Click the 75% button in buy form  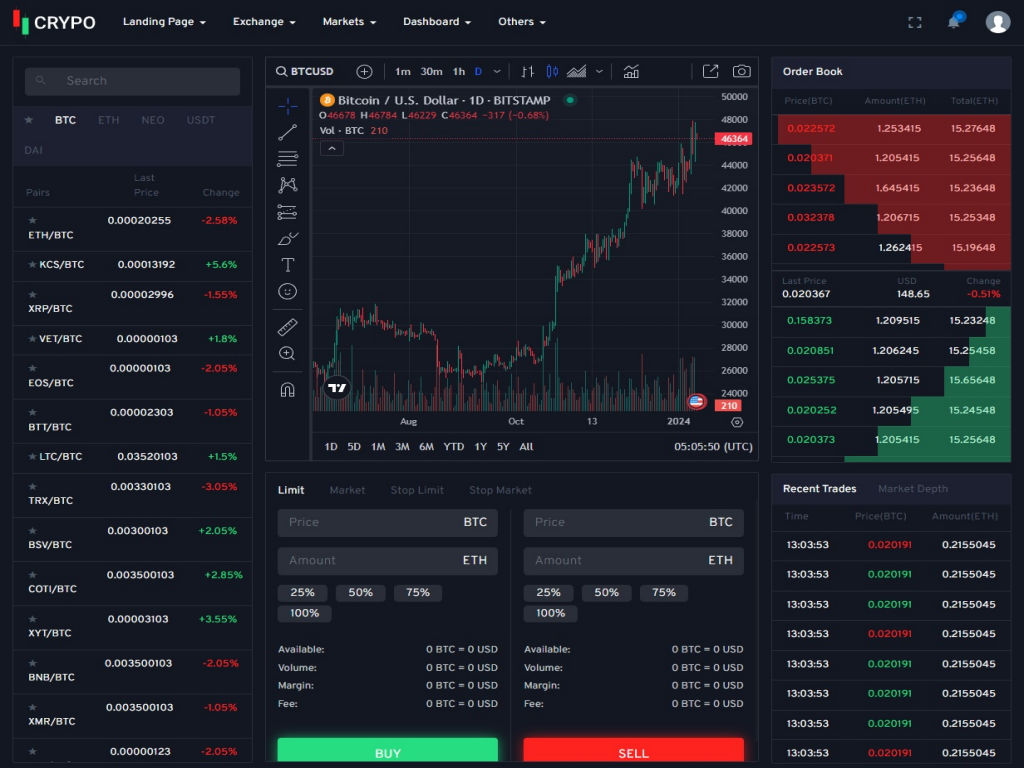coord(418,593)
